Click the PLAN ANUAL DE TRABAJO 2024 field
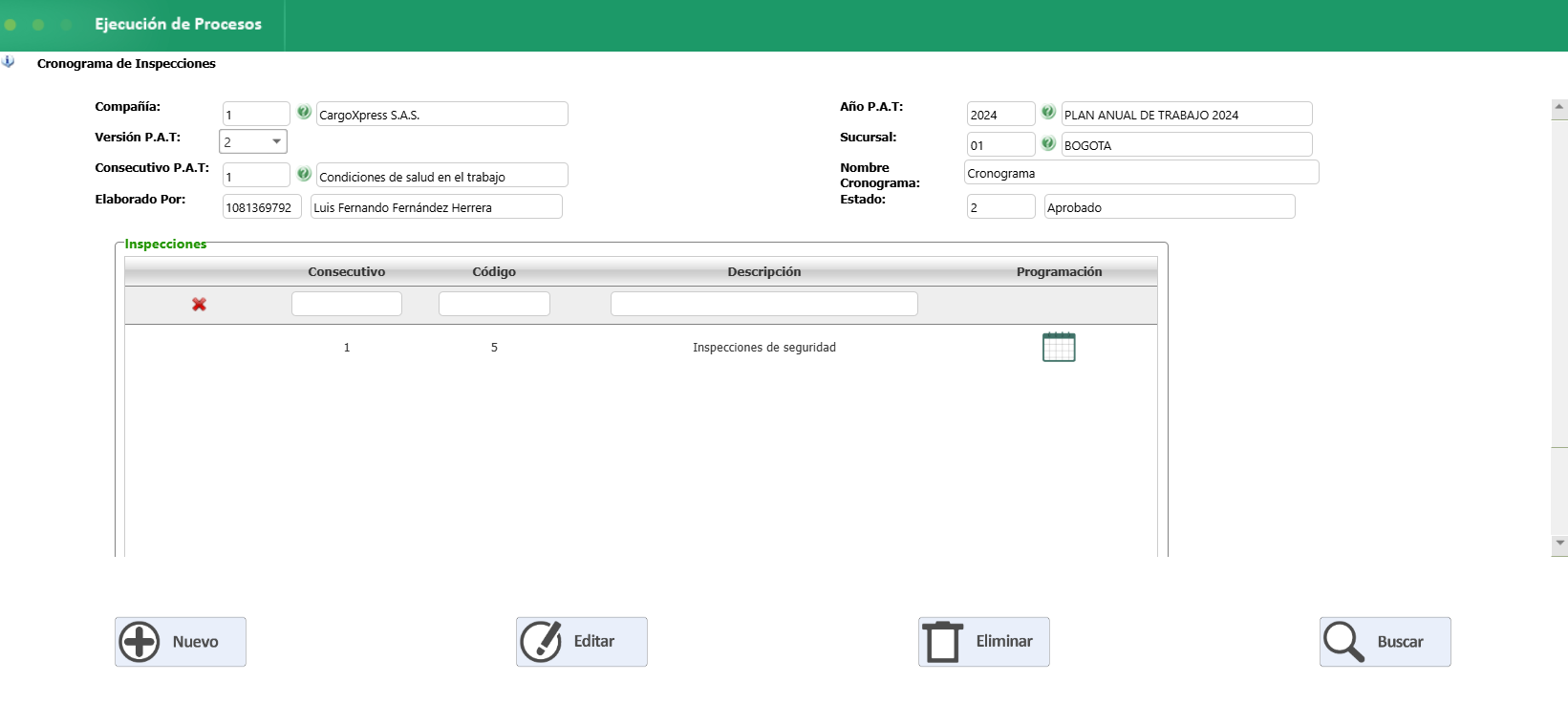1568x725 pixels. pyautogui.click(x=1187, y=114)
